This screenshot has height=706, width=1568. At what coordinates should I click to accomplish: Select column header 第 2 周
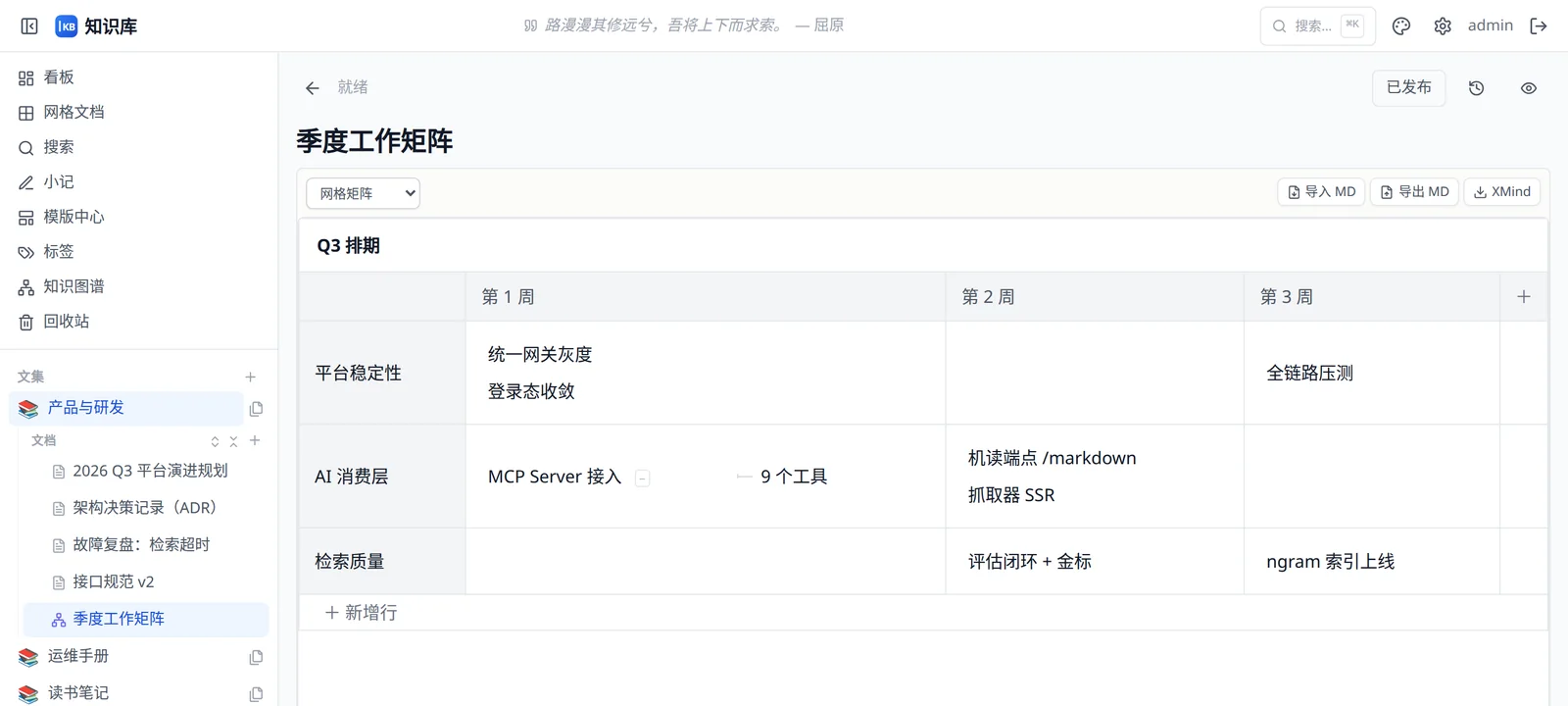click(x=1095, y=297)
